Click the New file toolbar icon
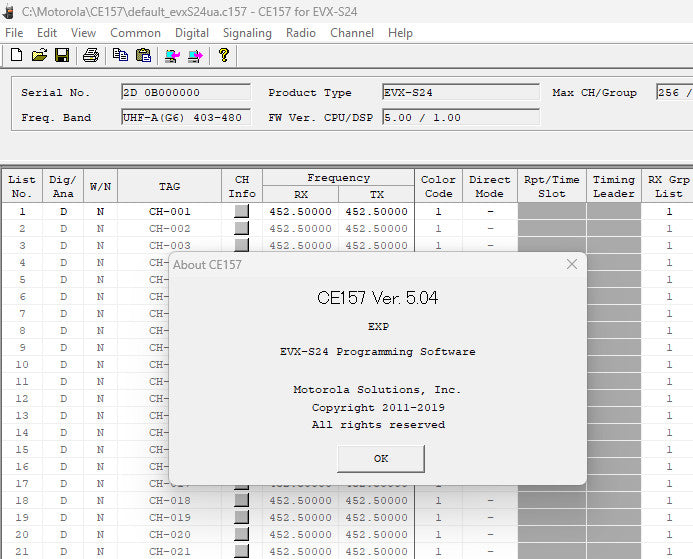 [x=16, y=55]
